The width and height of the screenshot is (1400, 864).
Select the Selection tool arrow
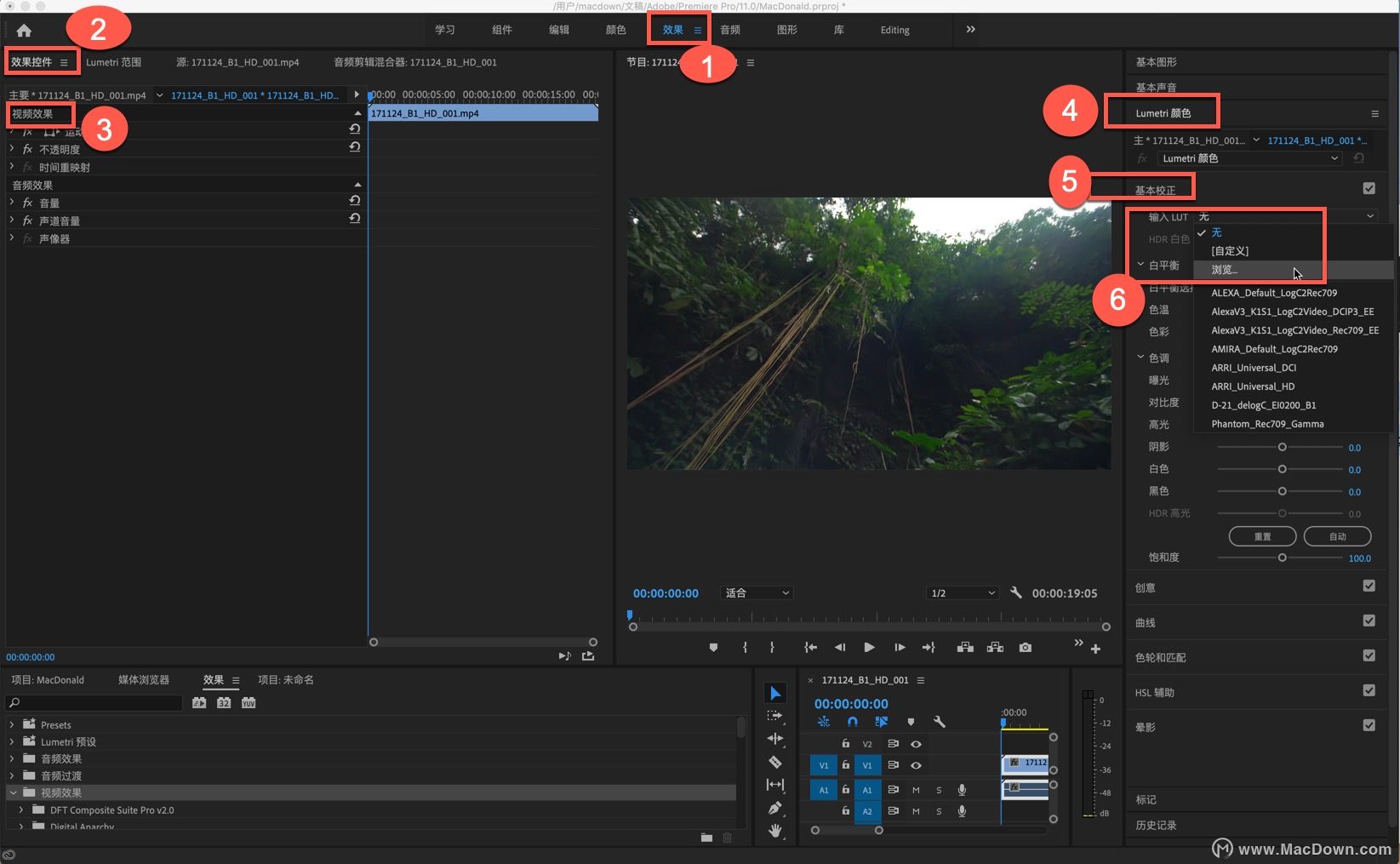coord(774,694)
